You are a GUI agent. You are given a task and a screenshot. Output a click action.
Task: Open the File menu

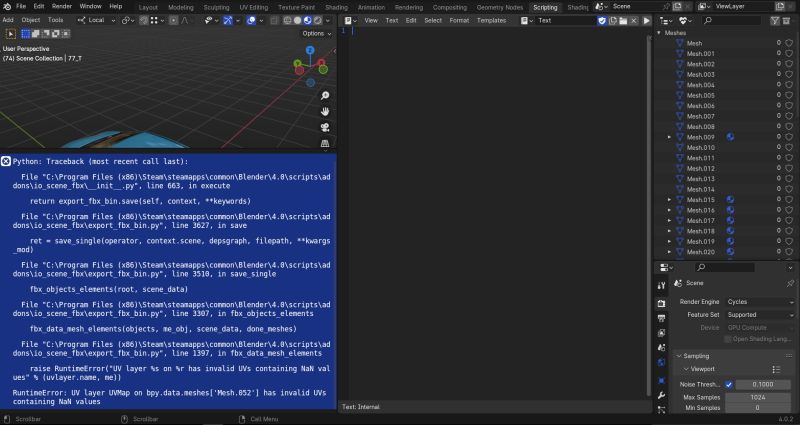click(x=21, y=7)
